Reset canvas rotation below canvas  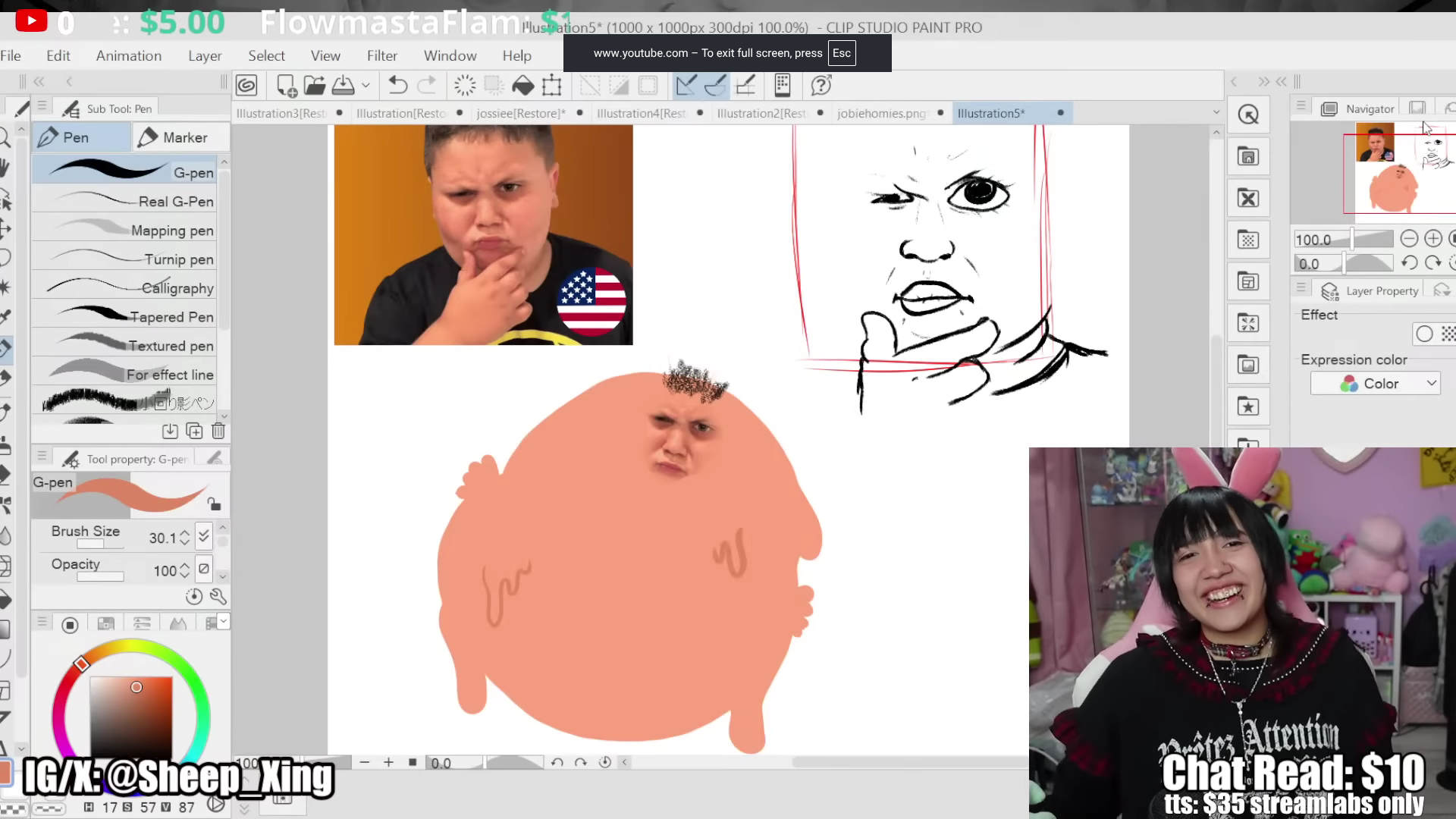point(604,762)
